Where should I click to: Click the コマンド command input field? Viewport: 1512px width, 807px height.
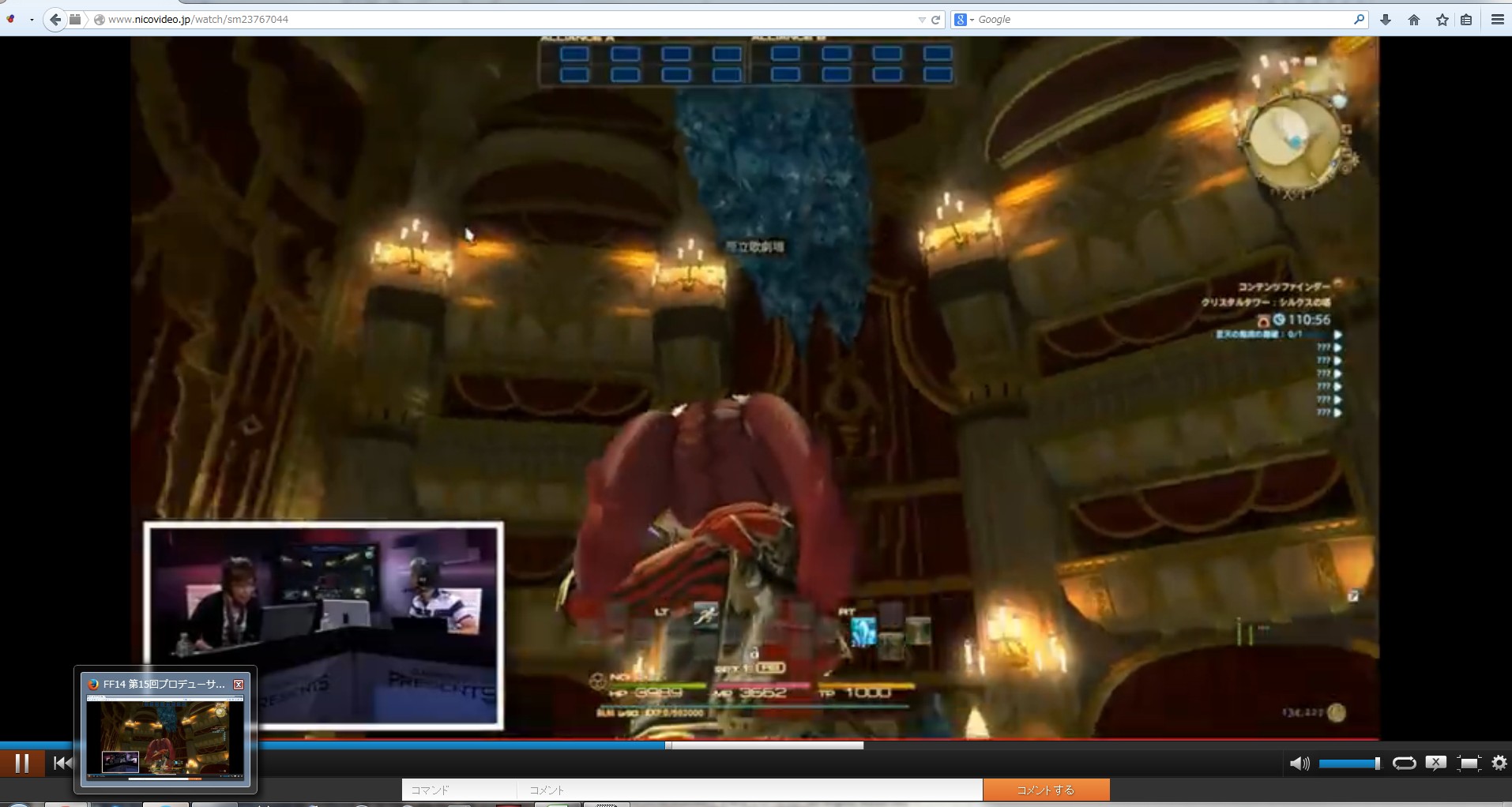459,790
